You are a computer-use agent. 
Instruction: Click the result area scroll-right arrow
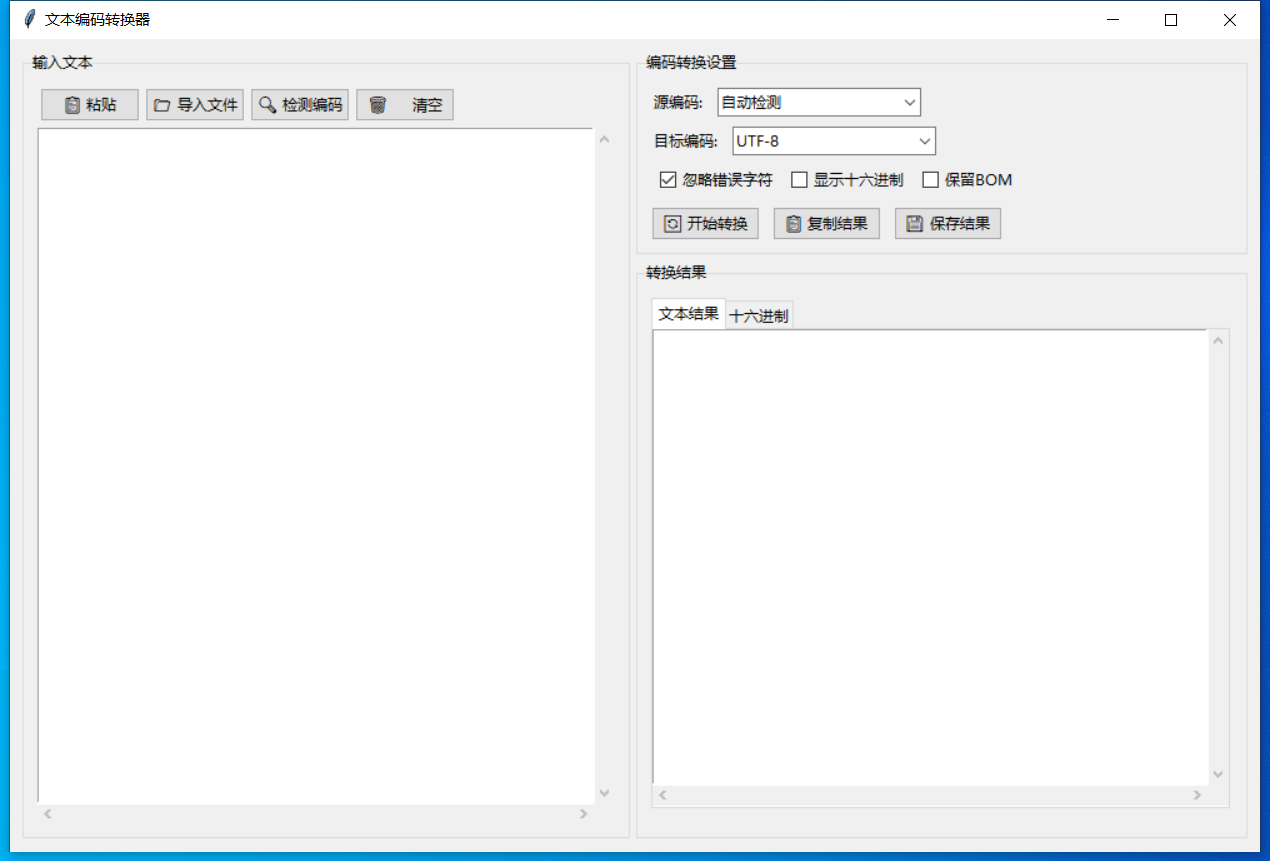click(1197, 795)
